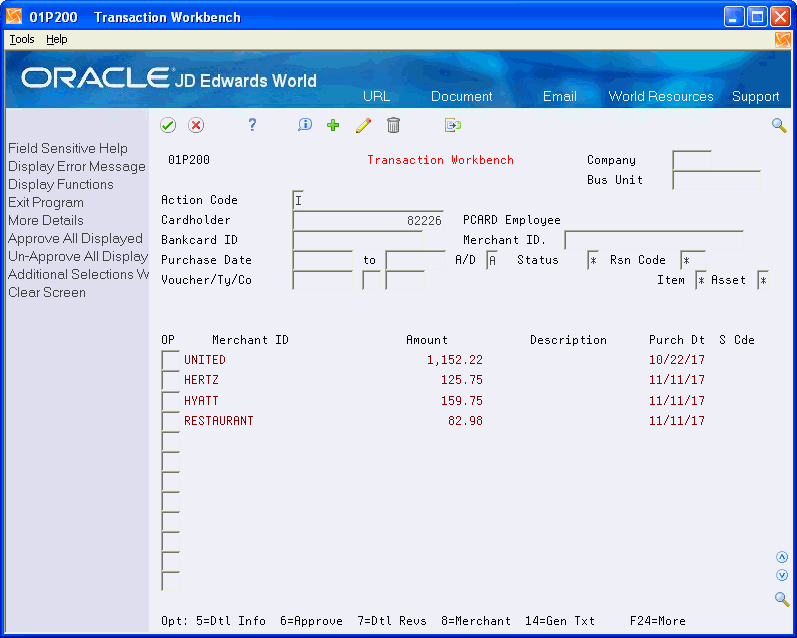
Task: Open the World Resources link
Action: pos(661,96)
